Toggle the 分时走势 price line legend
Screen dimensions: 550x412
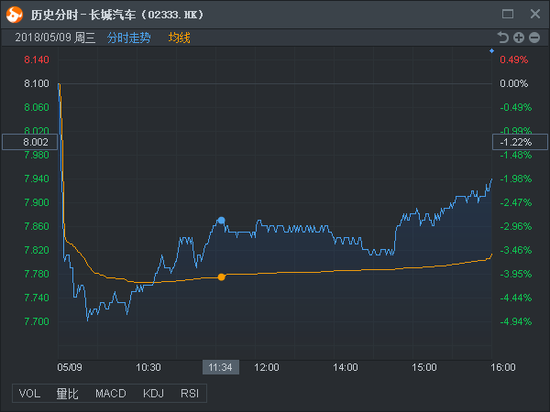129,38
